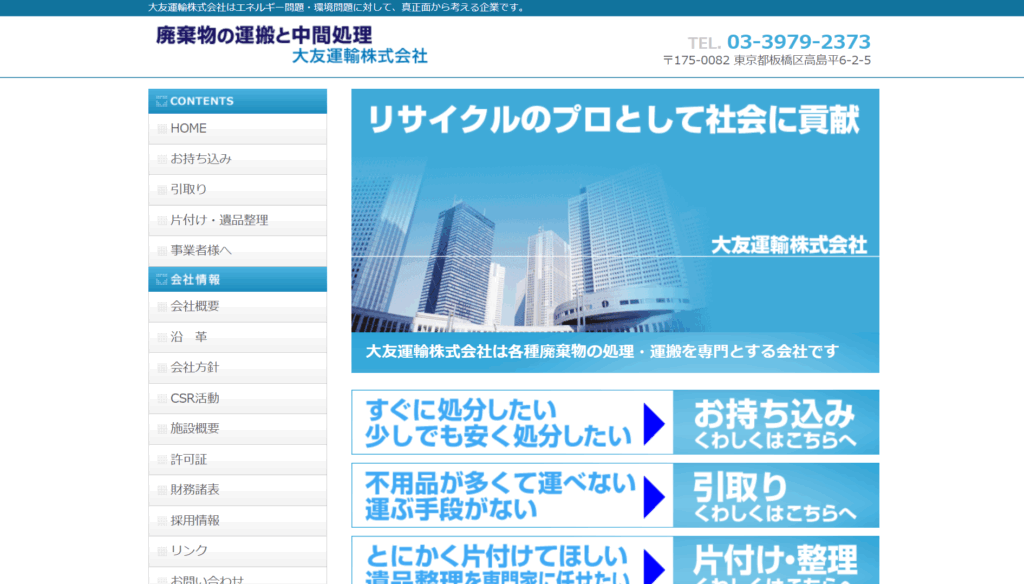Open the 引取り sidebar link

[x=188, y=190]
